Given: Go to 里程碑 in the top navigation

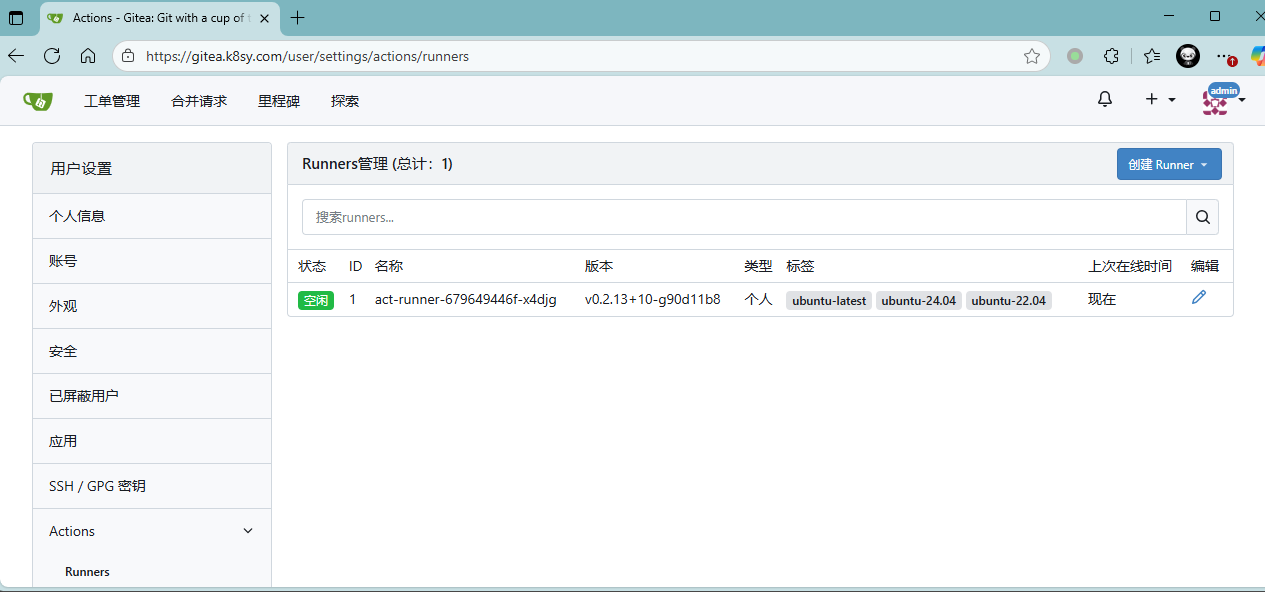Looking at the screenshot, I should pos(279,101).
